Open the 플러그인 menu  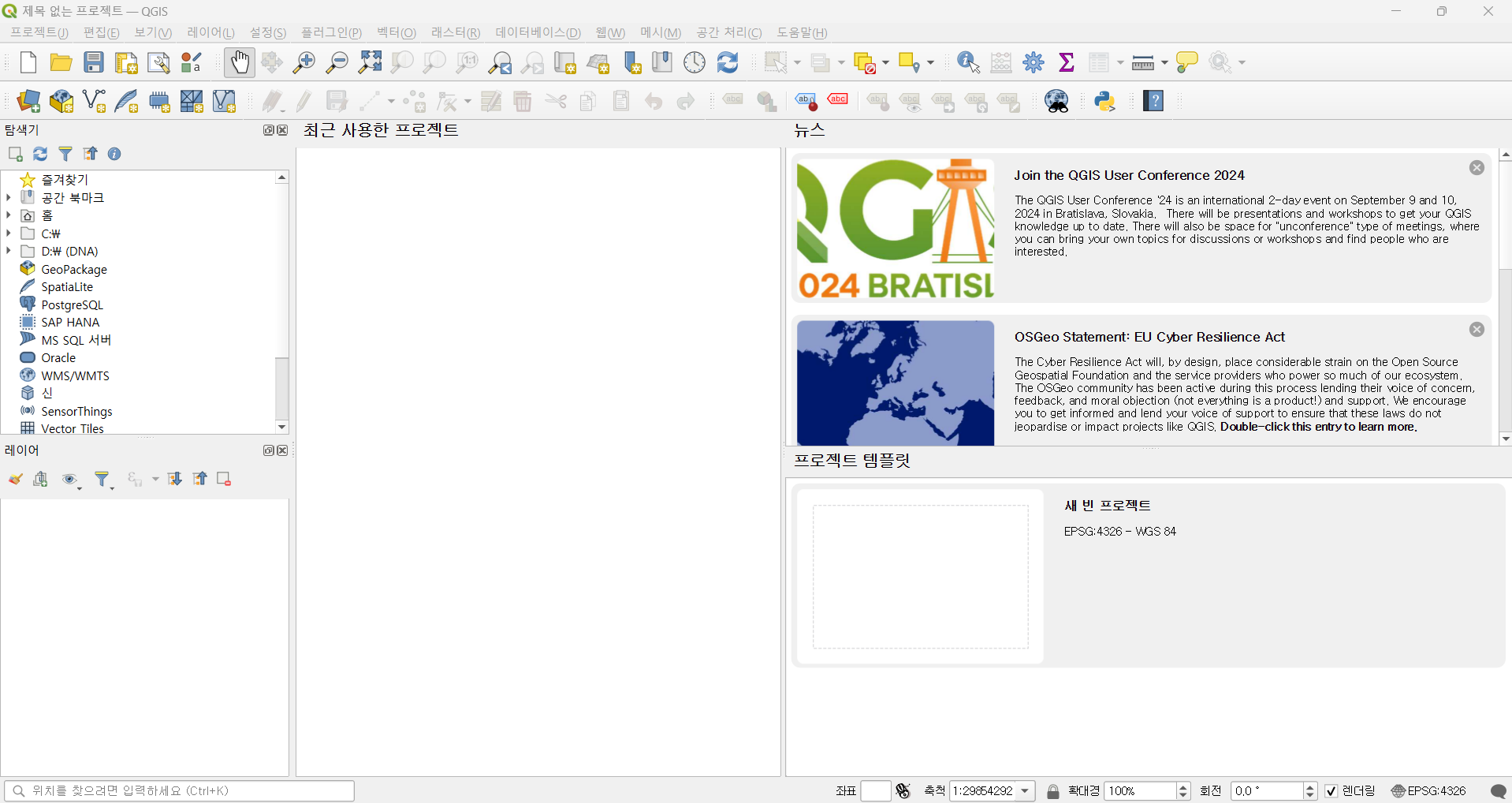point(331,32)
